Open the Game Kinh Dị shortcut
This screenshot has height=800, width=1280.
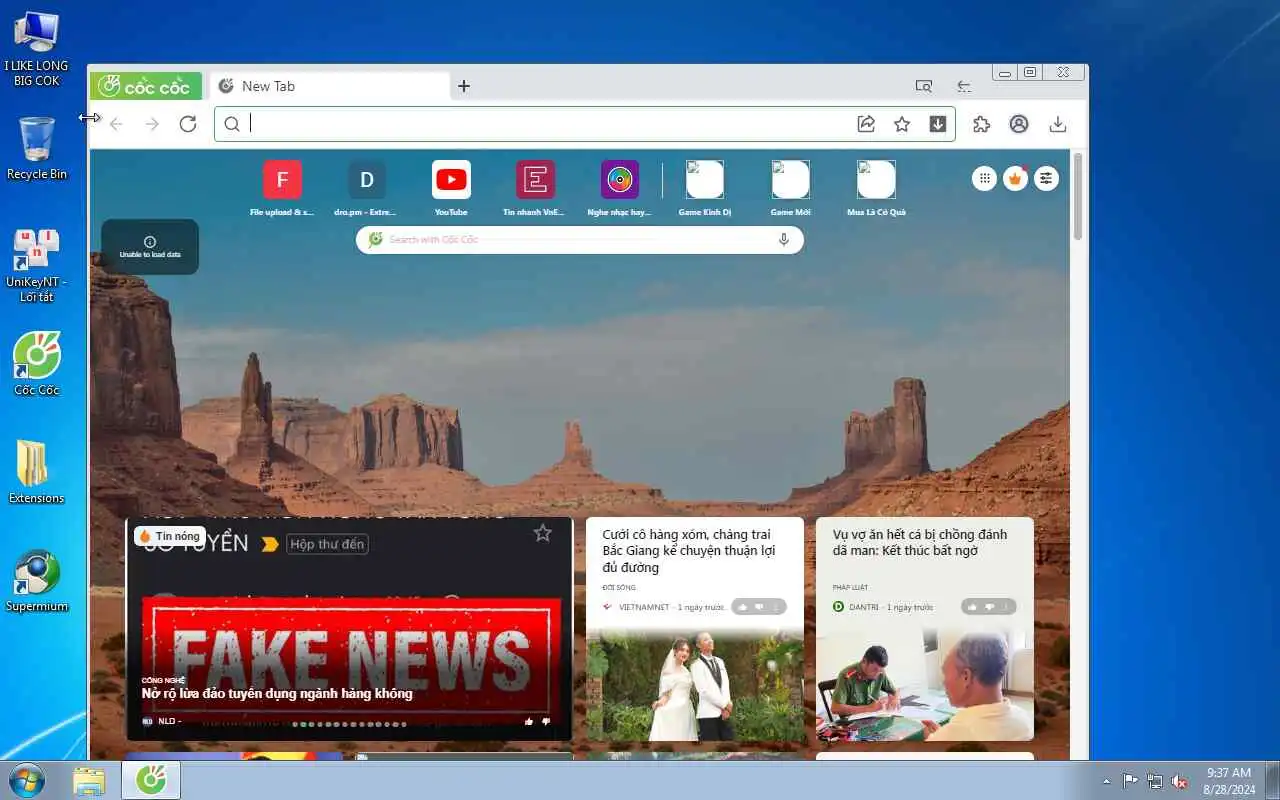pos(704,187)
